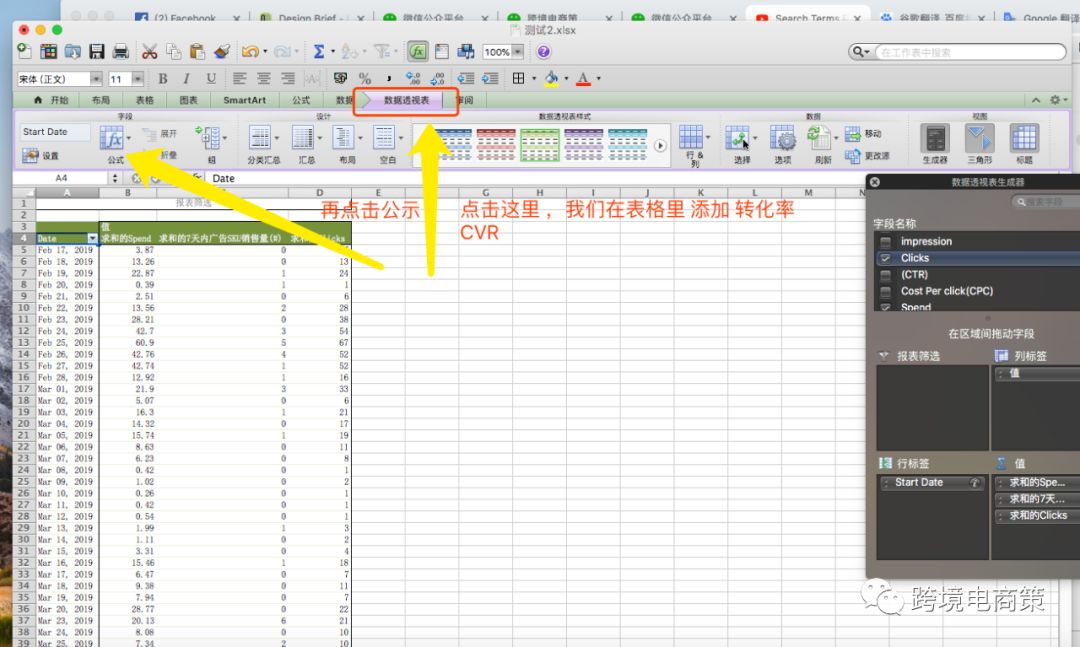Screen dimensions: 1080x647
Task: Click the purple Help question mark icon
Action: click(x=543, y=51)
